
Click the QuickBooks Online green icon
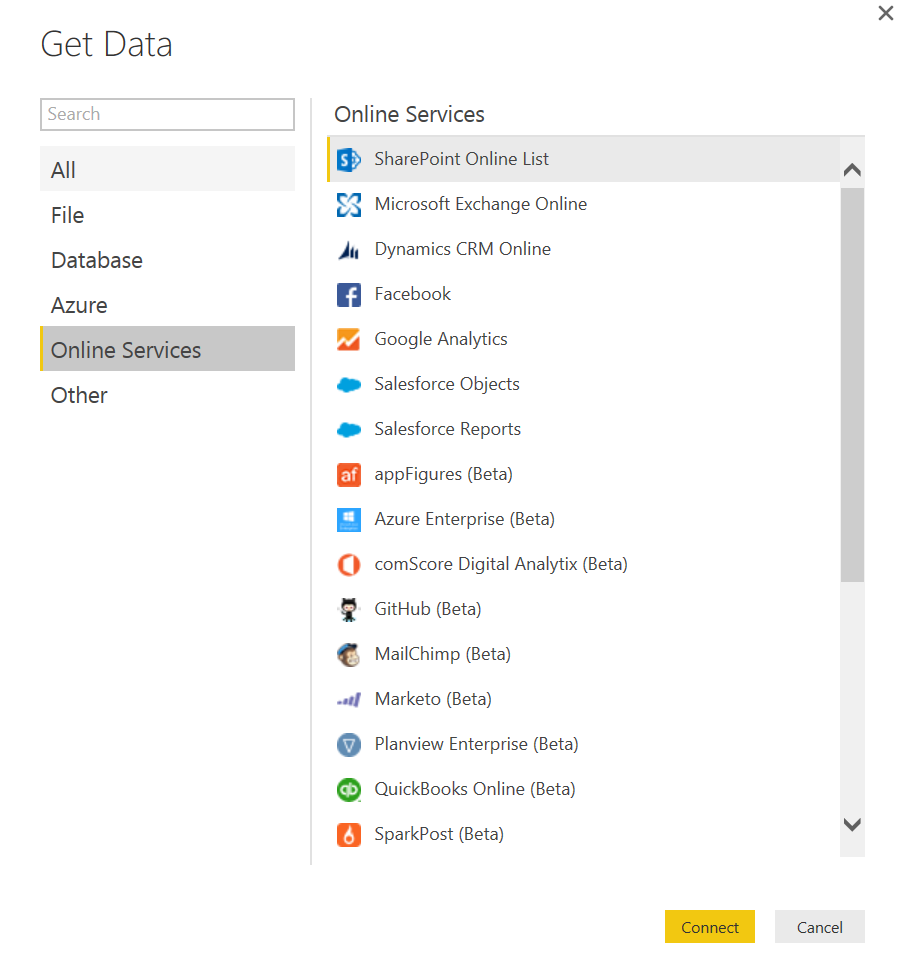(349, 789)
